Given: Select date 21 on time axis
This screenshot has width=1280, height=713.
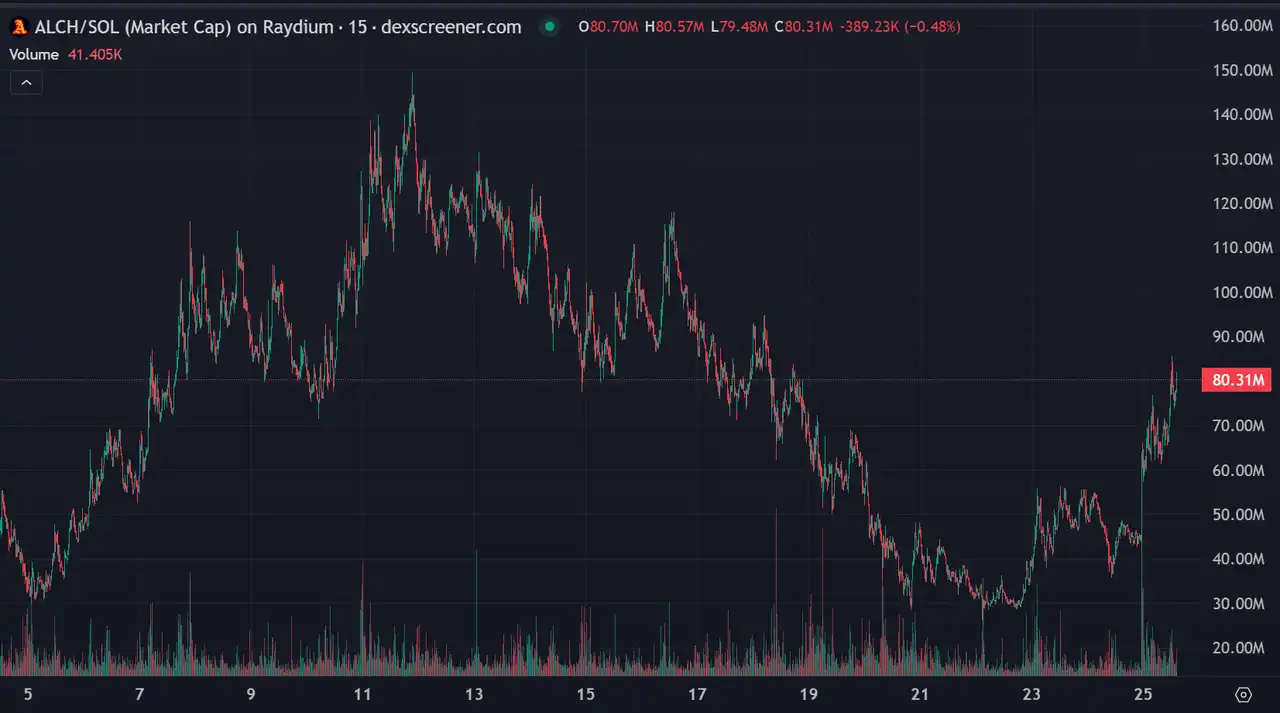Looking at the screenshot, I should (x=920, y=694).
